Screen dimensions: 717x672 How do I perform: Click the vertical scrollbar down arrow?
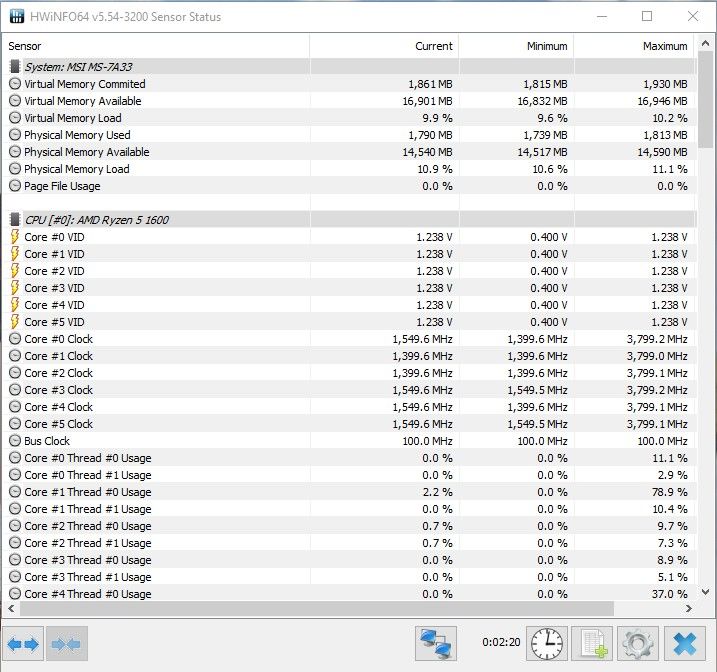[x=706, y=592]
